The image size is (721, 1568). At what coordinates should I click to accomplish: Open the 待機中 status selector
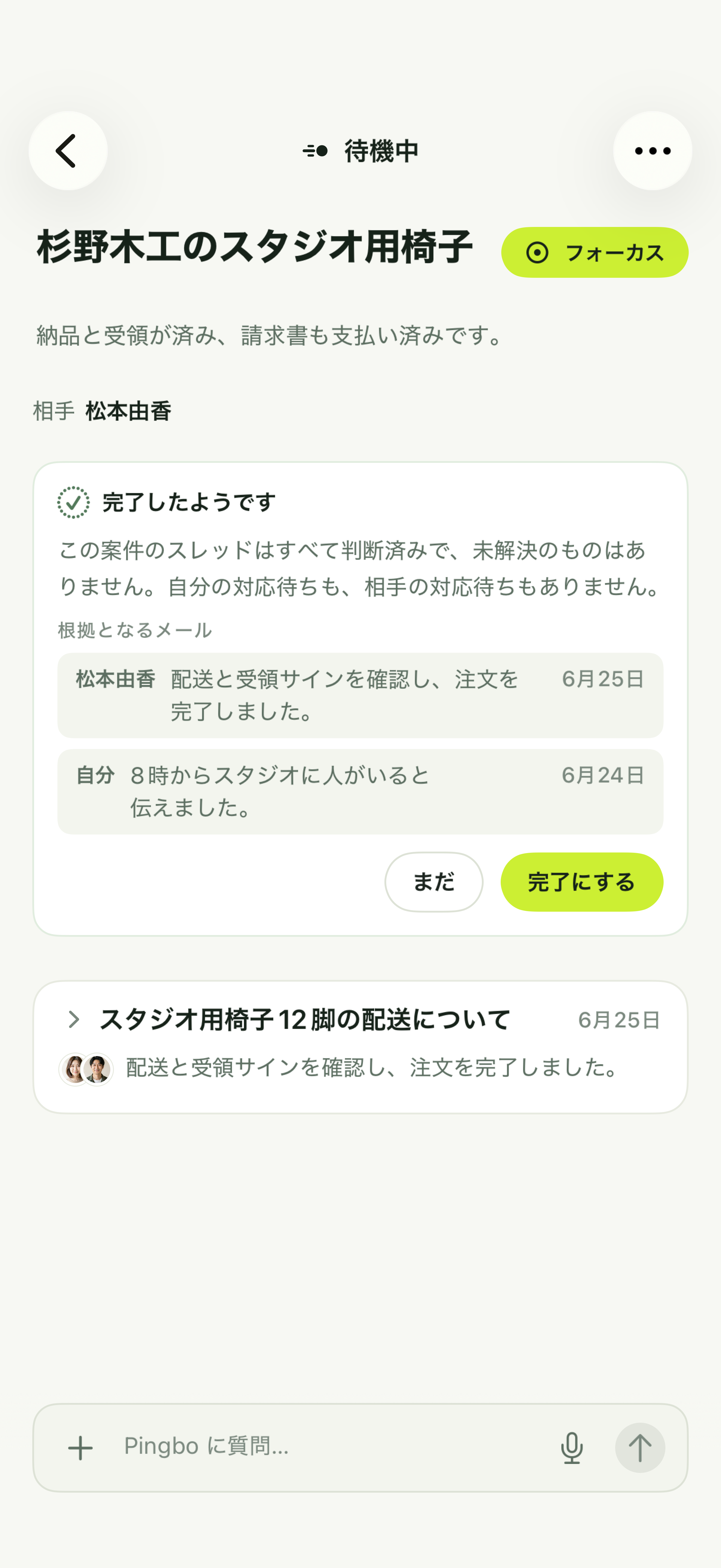(360, 151)
